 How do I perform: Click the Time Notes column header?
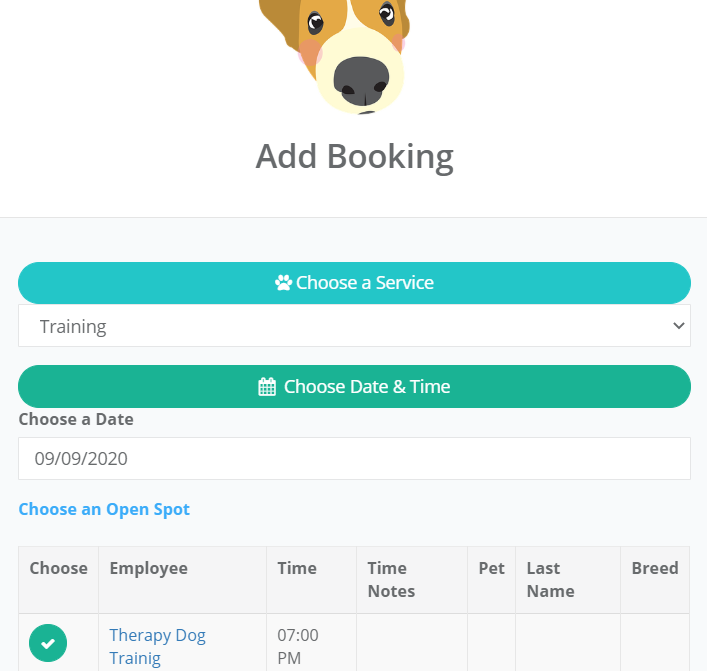point(391,579)
